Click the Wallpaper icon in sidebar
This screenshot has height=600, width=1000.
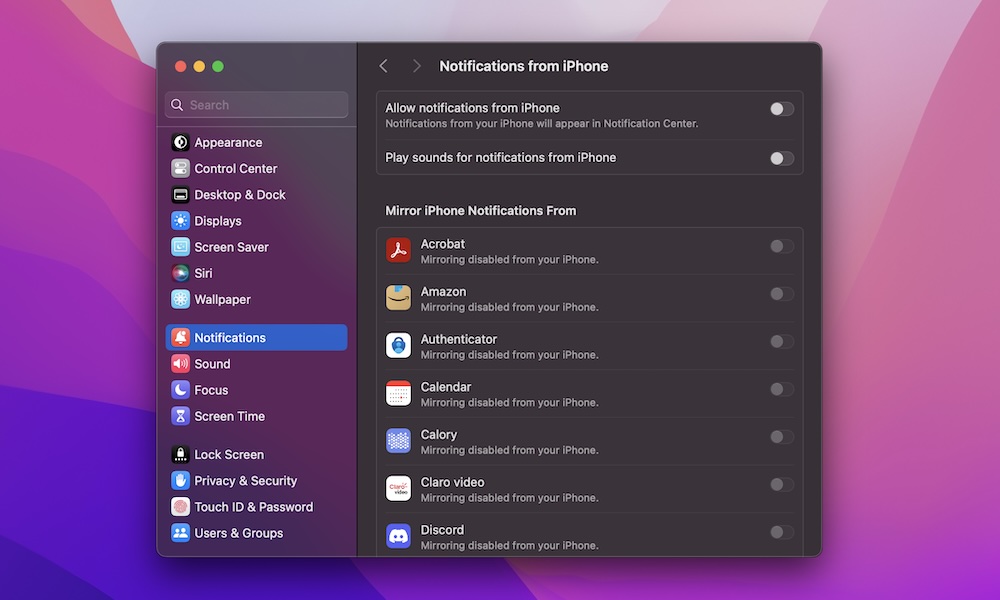(x=180, y=299)
